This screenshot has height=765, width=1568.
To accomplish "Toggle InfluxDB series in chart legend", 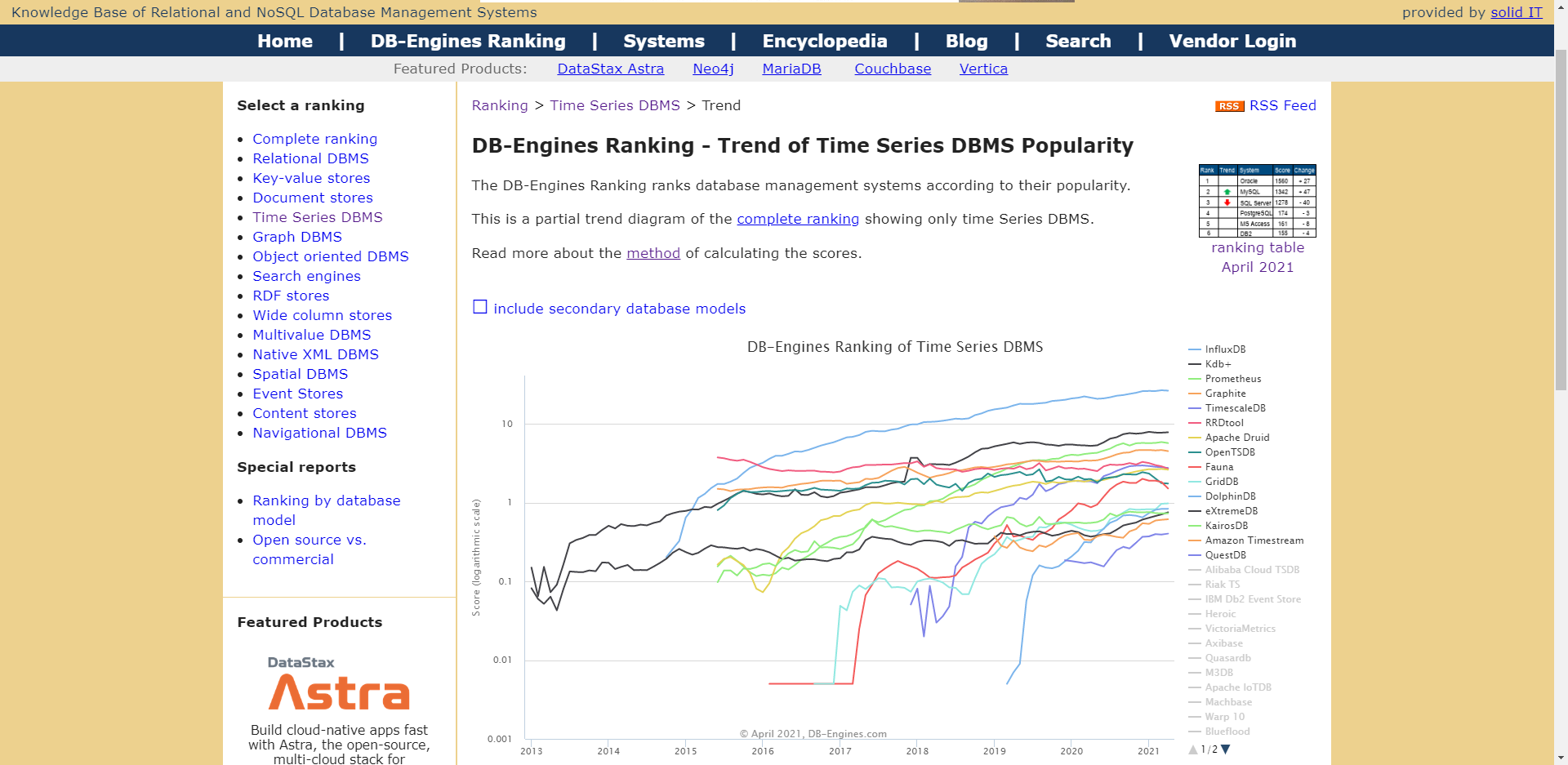I will coord(1218,349).
